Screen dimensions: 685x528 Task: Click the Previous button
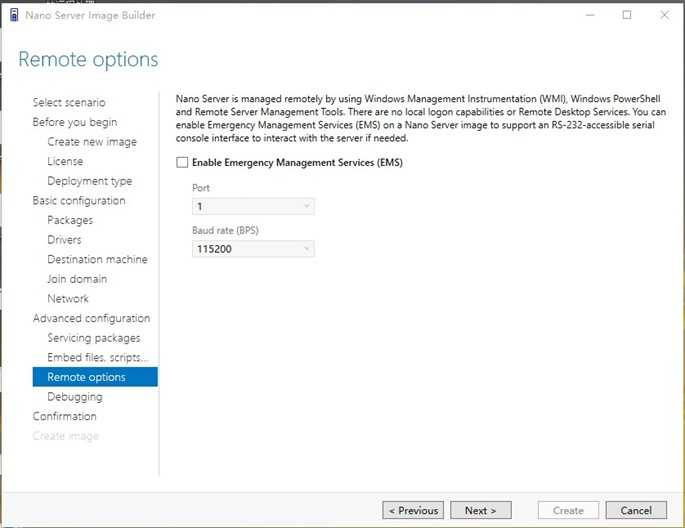(x=413, y=510)
